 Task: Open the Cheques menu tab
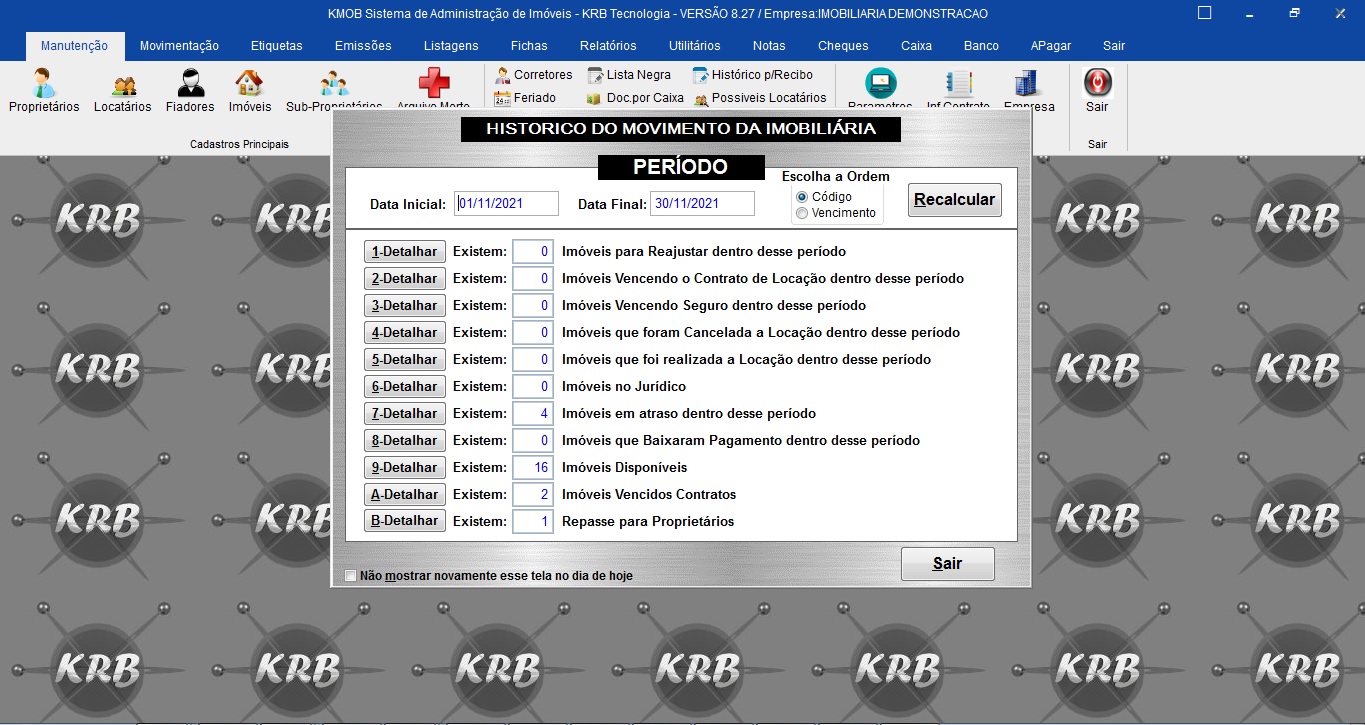point(843,46)
